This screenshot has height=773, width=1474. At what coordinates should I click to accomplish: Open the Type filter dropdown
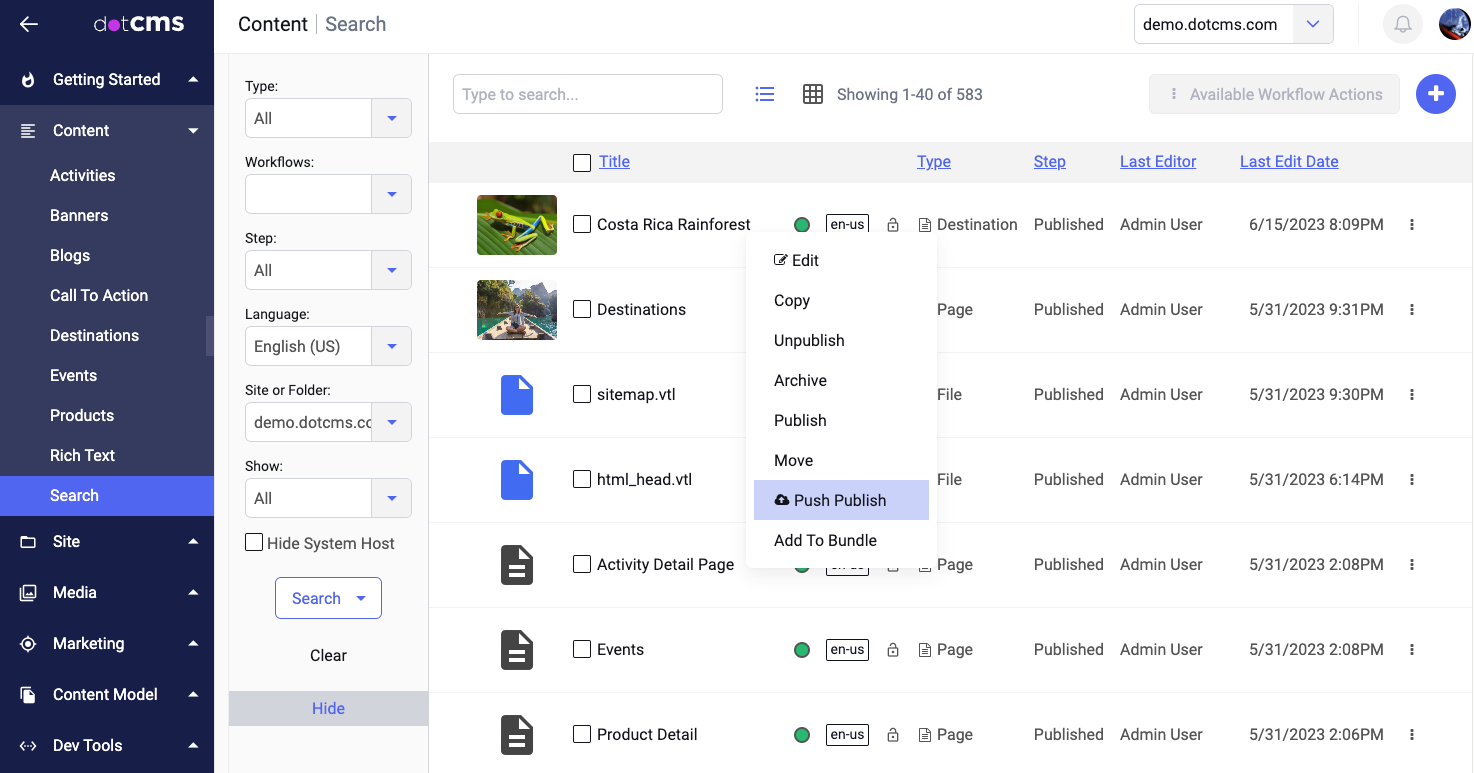391,118
